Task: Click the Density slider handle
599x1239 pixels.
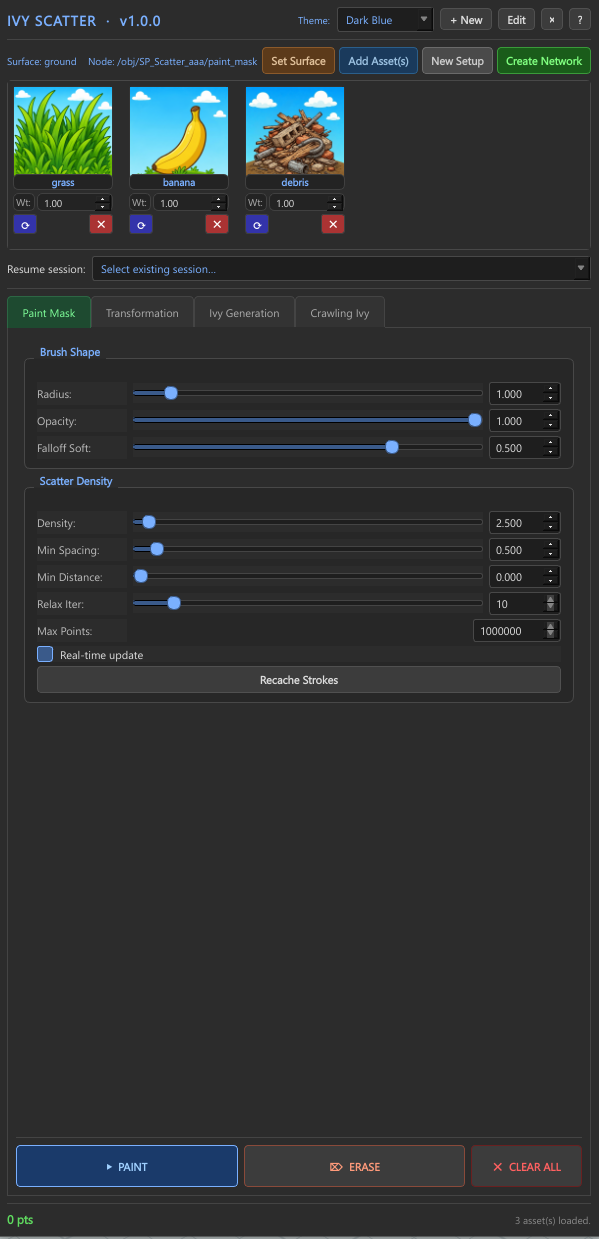Action: point(149,522)
